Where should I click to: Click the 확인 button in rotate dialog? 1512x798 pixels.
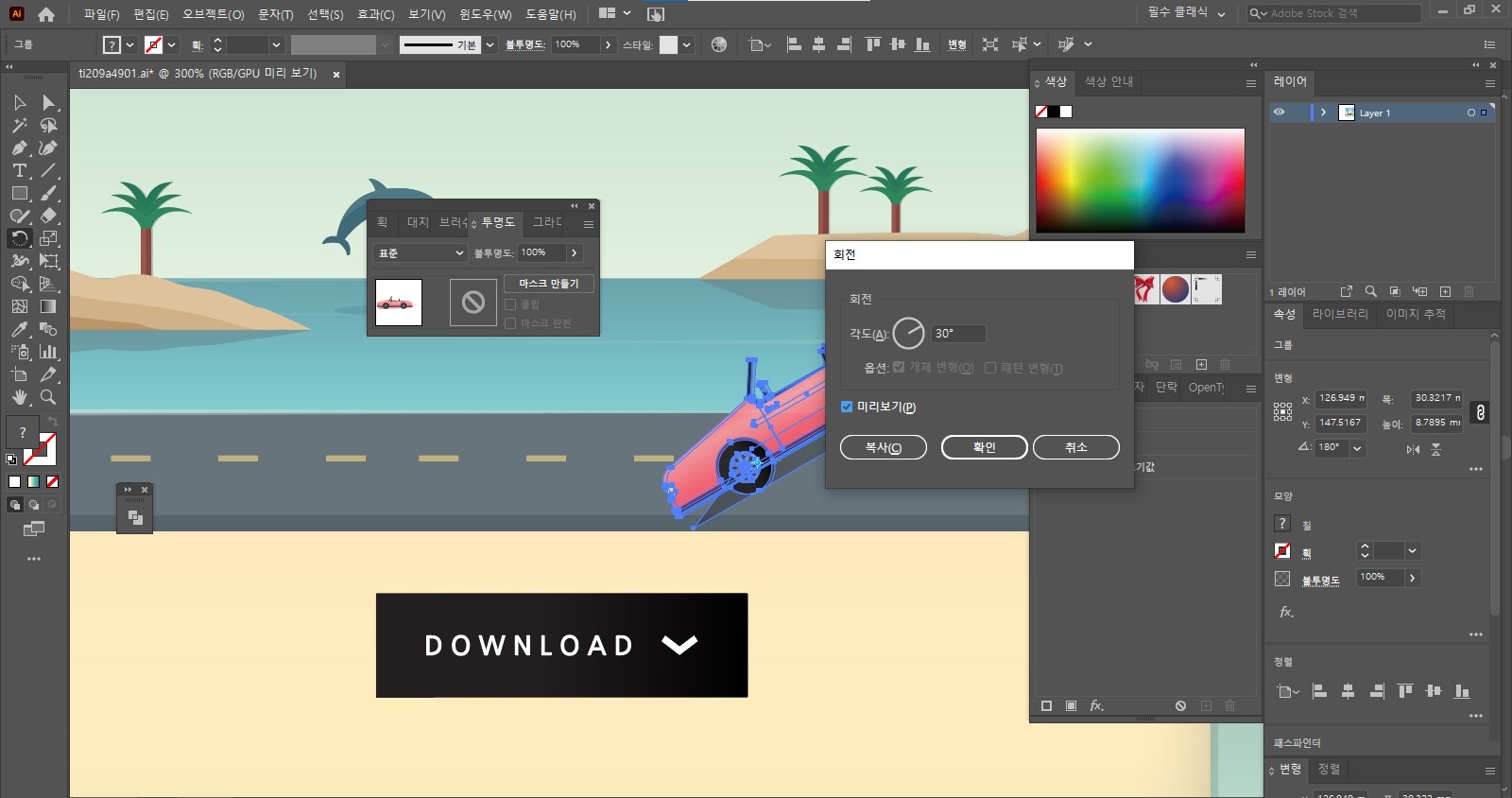[984, 447]
